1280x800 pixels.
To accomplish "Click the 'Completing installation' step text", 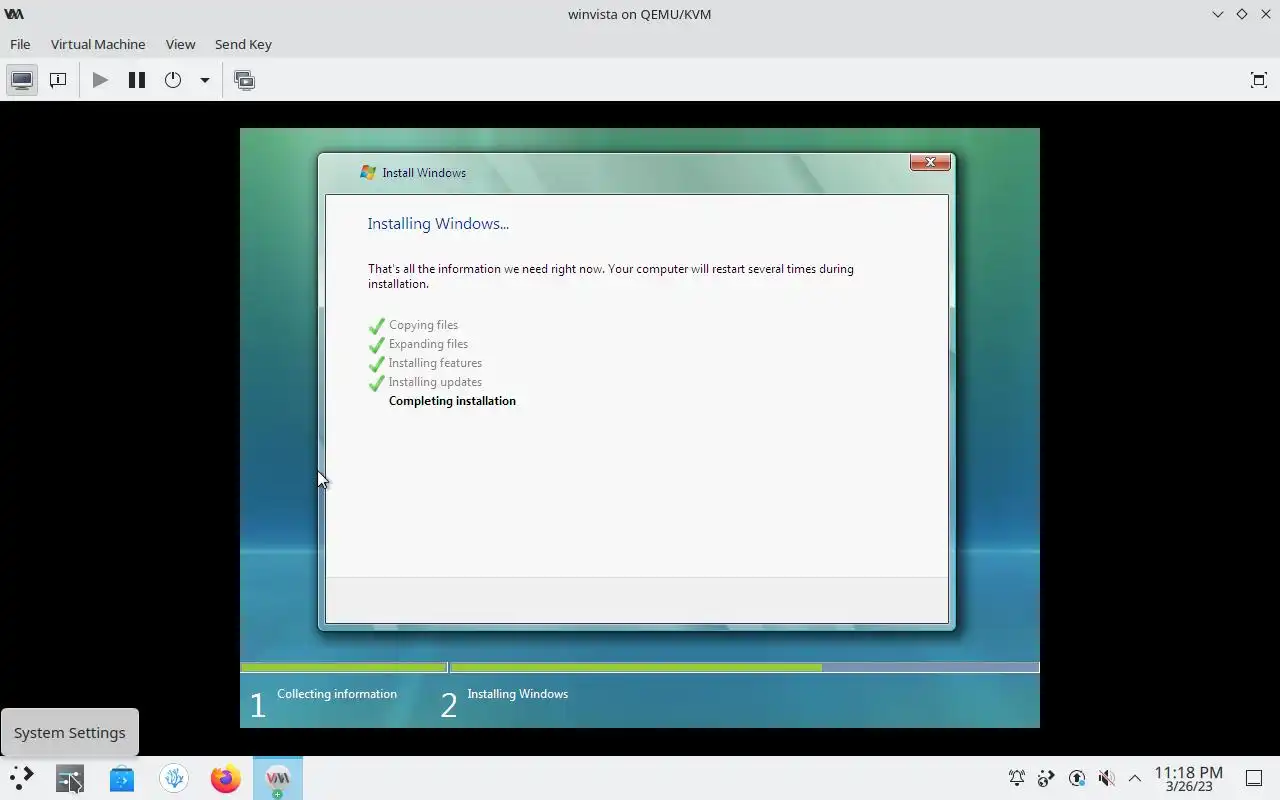I will 452,401.
